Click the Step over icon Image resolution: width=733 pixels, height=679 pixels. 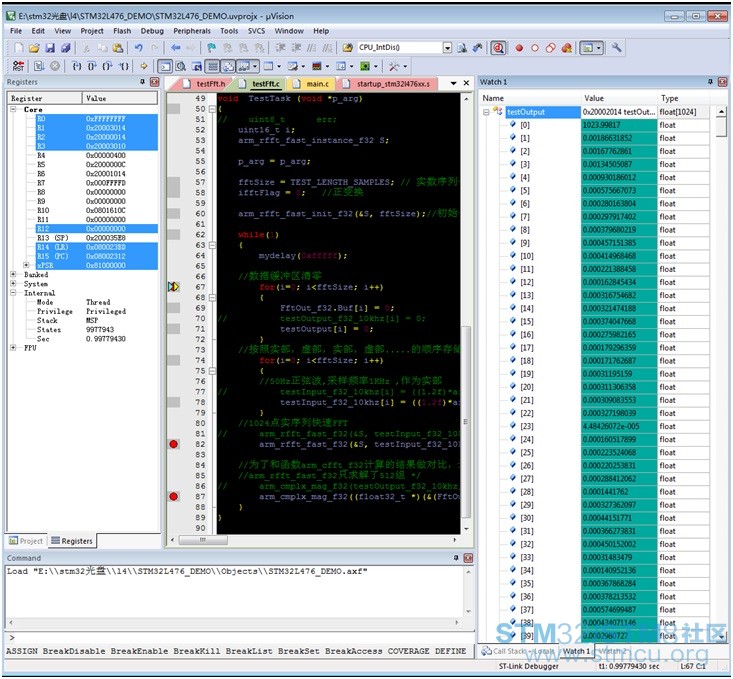pos(92,66)
